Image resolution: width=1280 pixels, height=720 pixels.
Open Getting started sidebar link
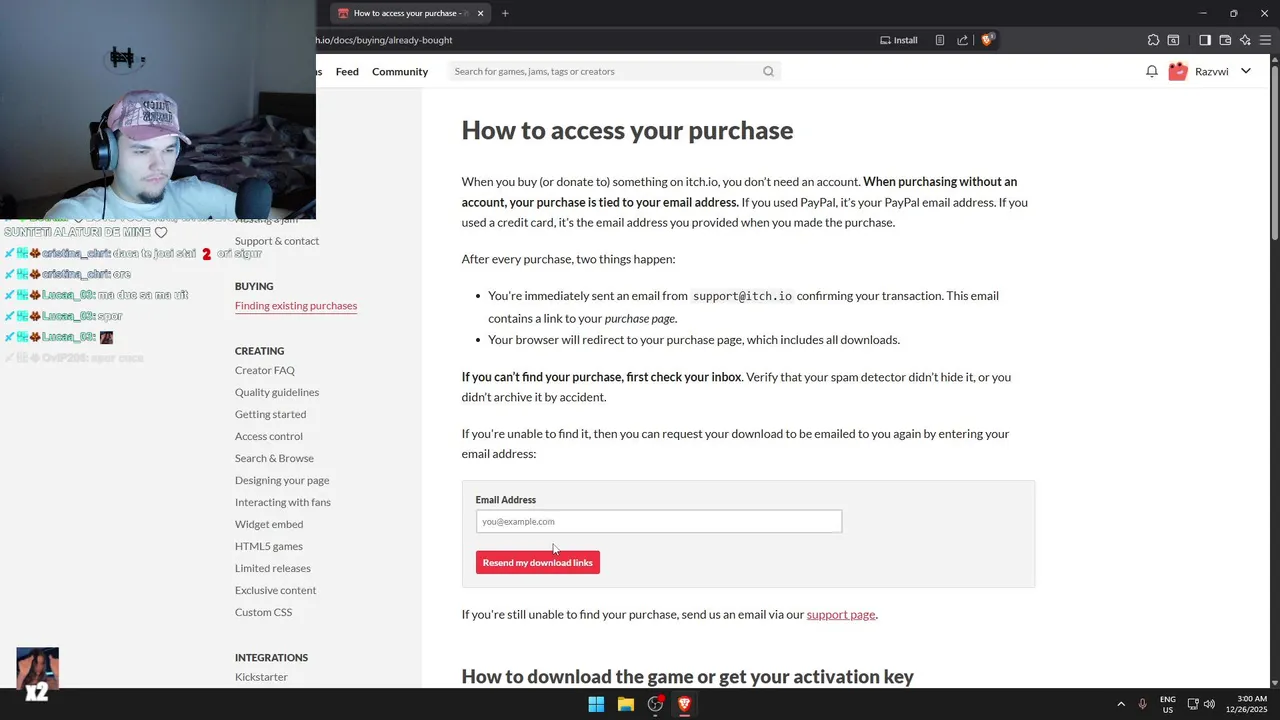(270, 414)
